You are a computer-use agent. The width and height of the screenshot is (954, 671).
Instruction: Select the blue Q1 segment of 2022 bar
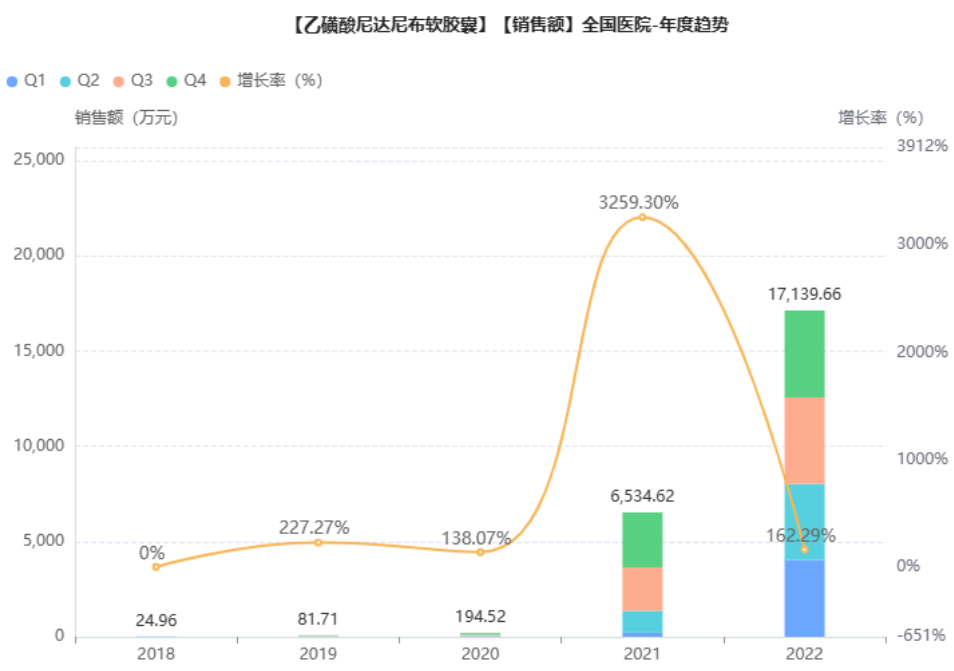coord(804,598)
